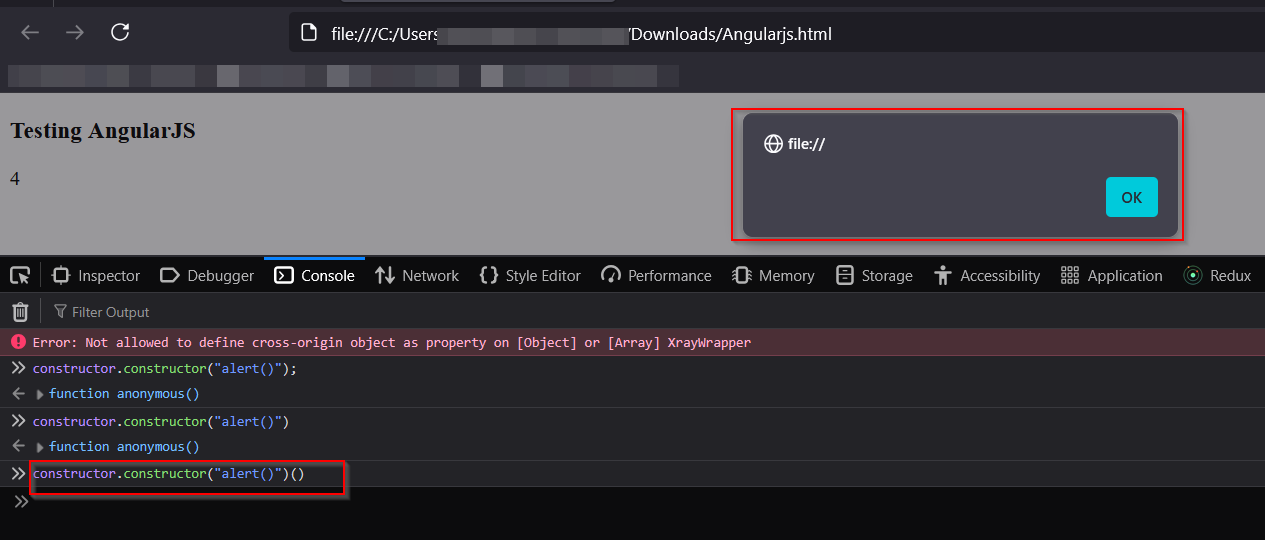Clear console output with the trash icon
This screenshot has height=540, width=1265.
pos(20,312)
